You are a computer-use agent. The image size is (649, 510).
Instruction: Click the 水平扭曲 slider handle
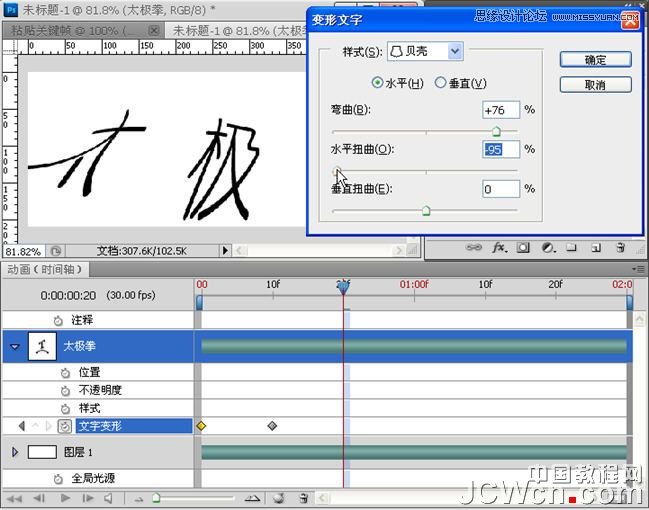(x=337, y=171)
